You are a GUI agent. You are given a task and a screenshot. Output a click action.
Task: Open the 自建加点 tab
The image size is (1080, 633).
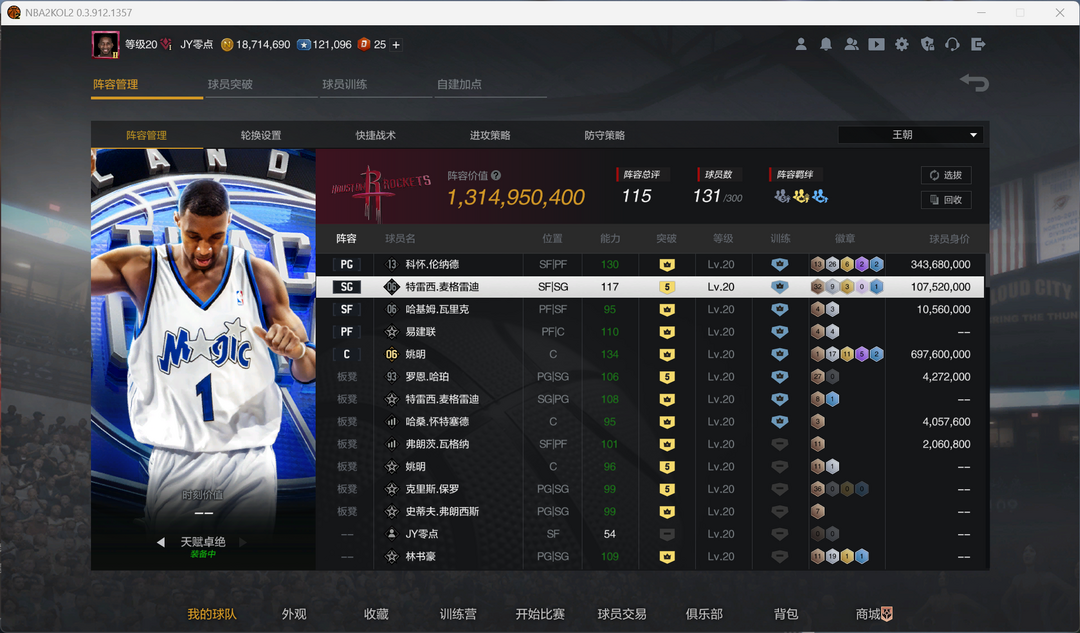[459, 84]
